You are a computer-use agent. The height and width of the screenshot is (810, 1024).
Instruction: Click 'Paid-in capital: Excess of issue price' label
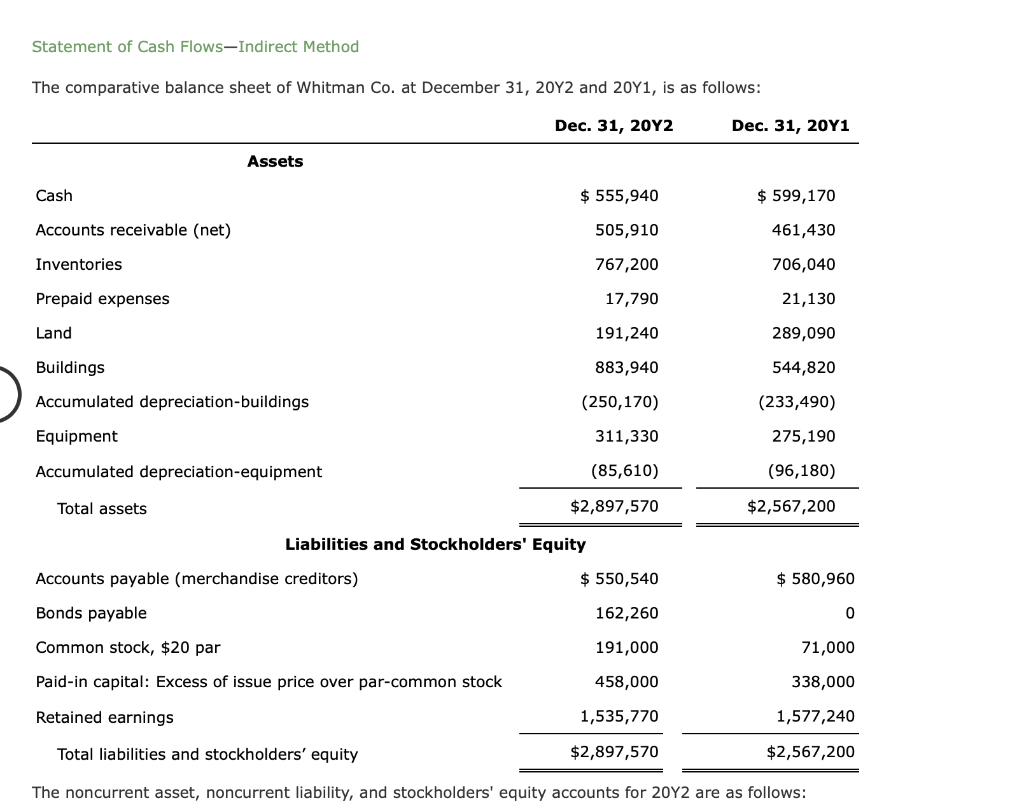coord(269,683)
